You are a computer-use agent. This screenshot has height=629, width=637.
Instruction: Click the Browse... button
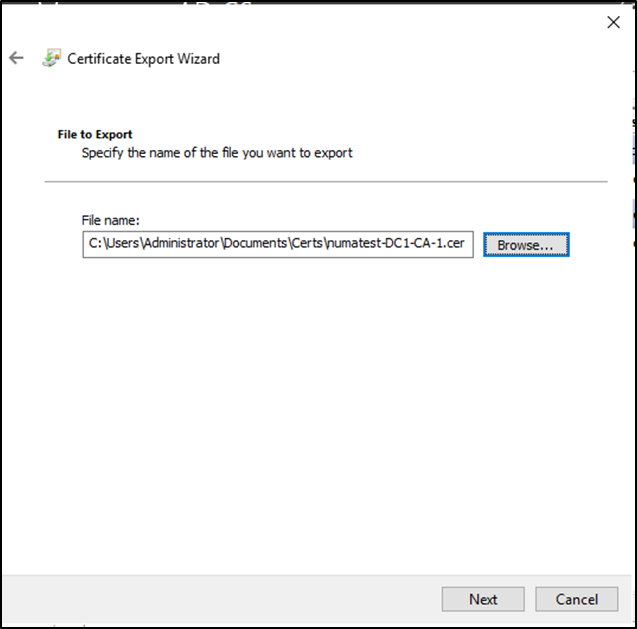click(x=526, y=245)
